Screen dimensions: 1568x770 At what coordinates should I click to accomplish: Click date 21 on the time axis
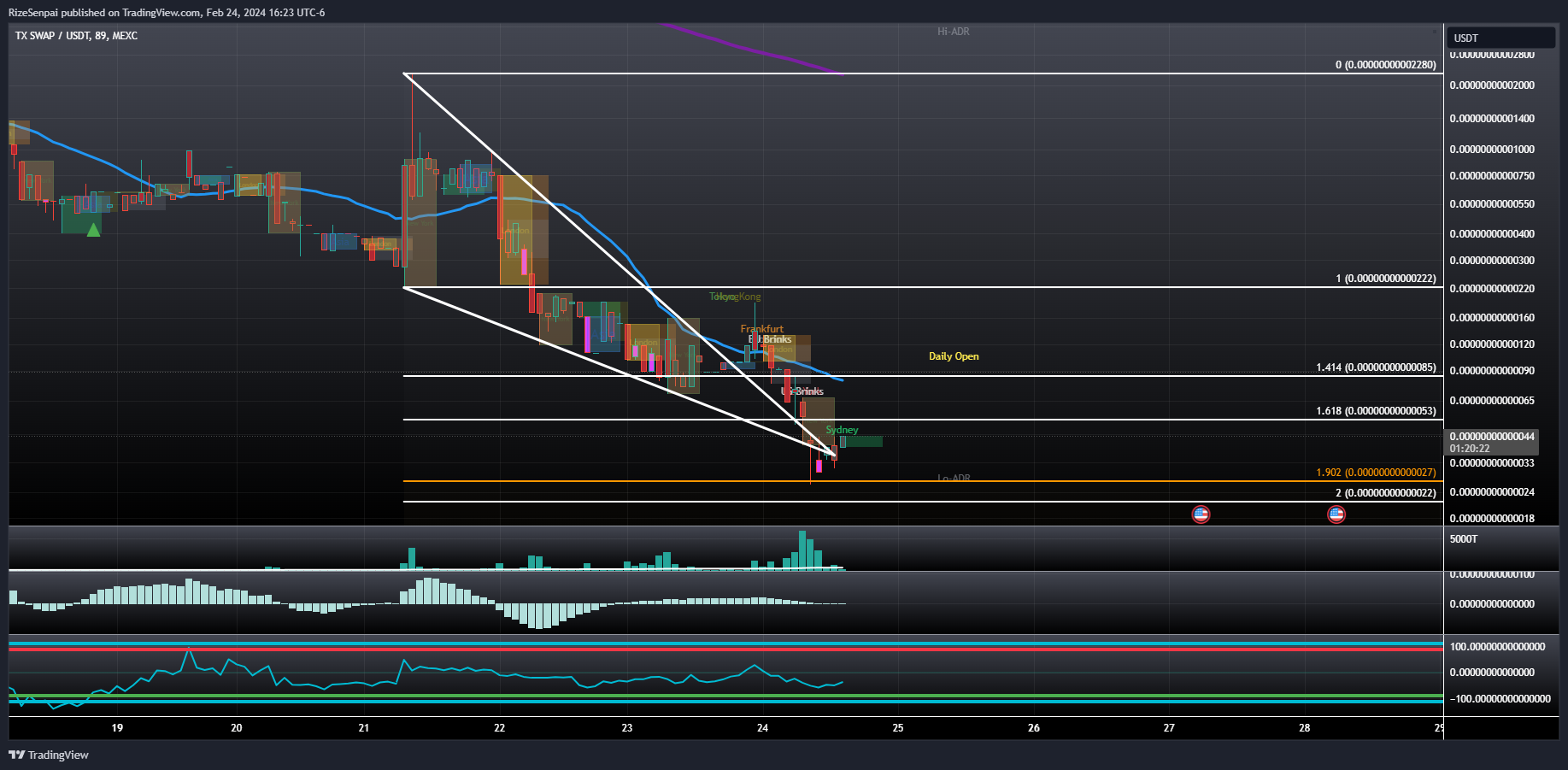pos(364,728)
